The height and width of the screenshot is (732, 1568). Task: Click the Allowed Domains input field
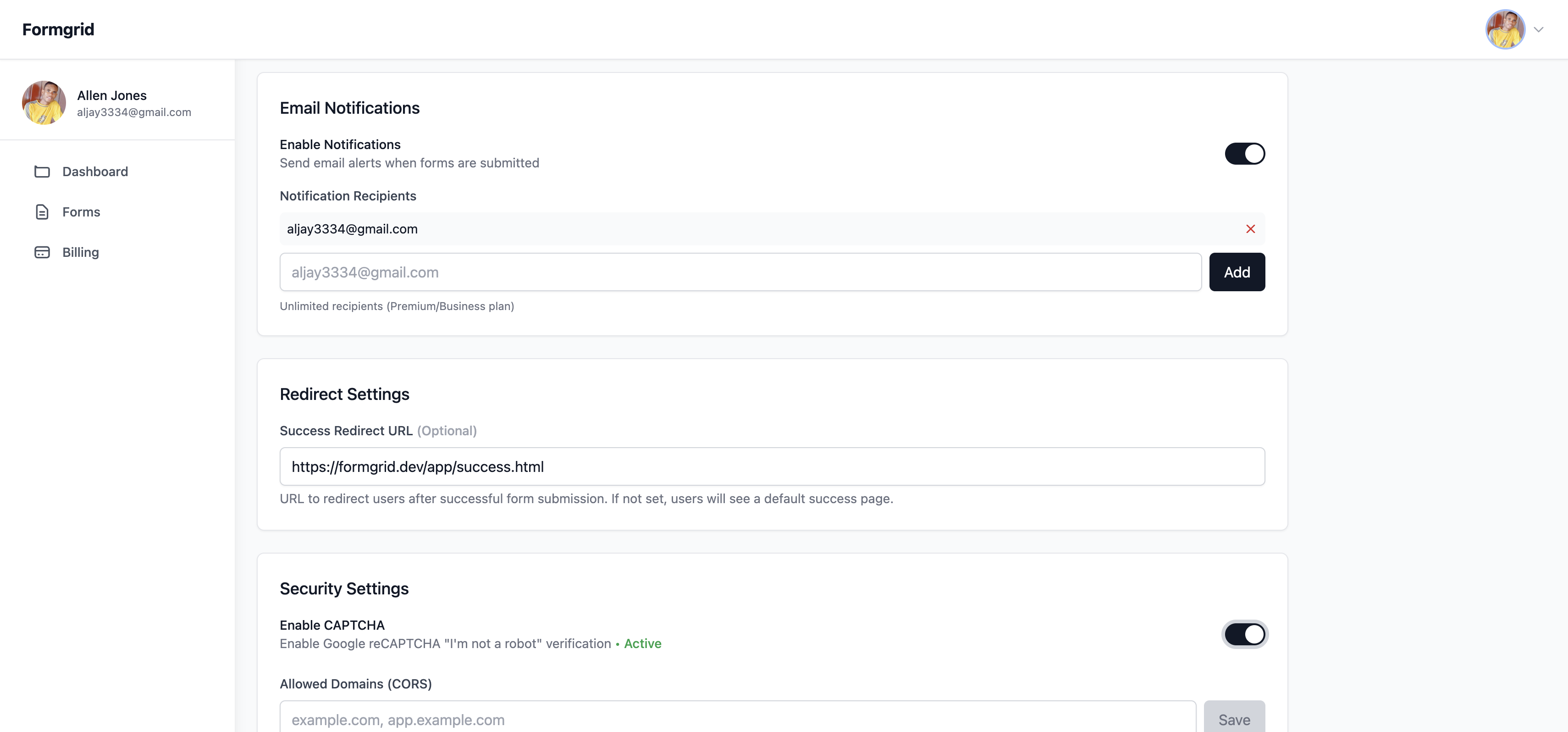(x=737, y=719)
